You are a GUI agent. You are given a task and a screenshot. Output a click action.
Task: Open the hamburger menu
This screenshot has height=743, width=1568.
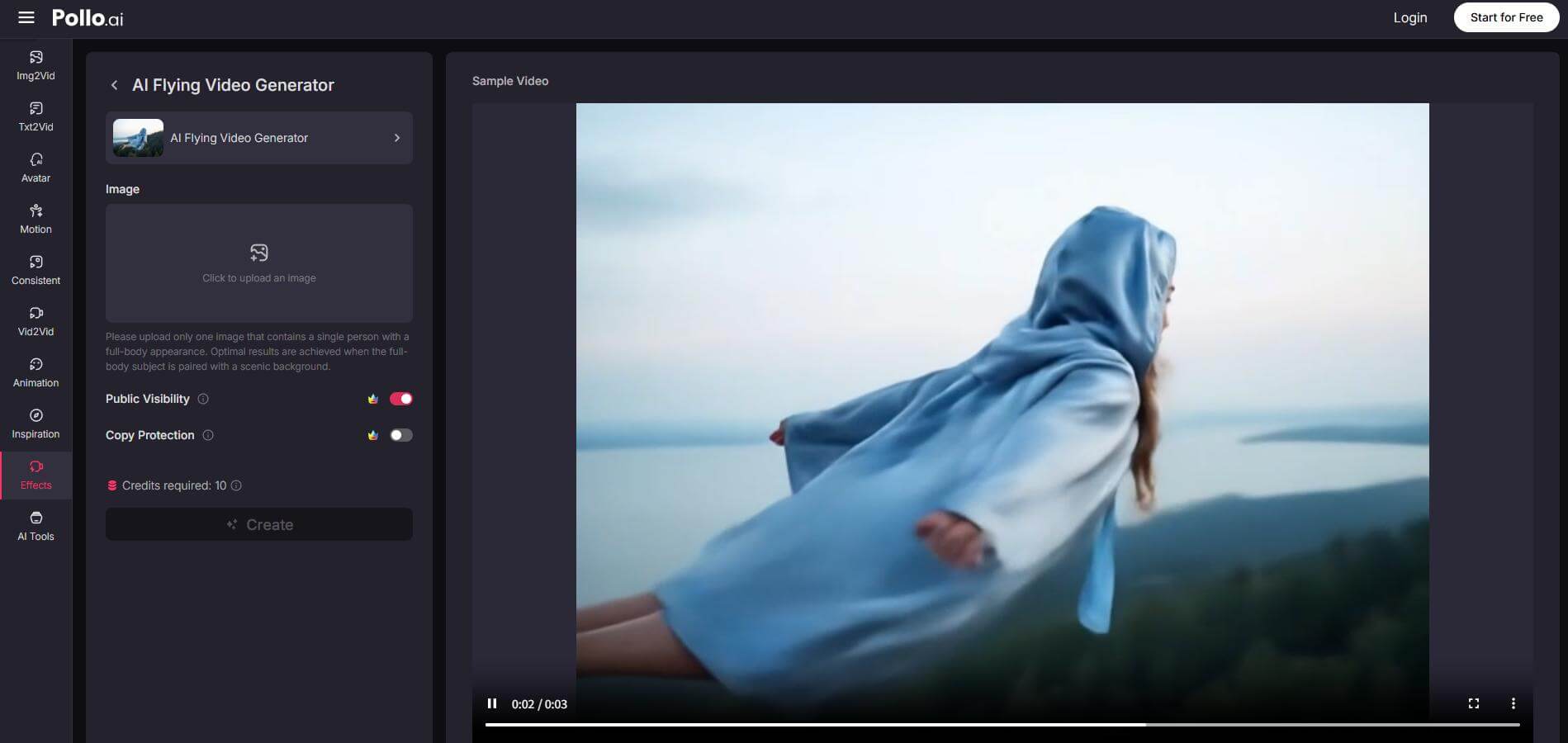(26, 17)
